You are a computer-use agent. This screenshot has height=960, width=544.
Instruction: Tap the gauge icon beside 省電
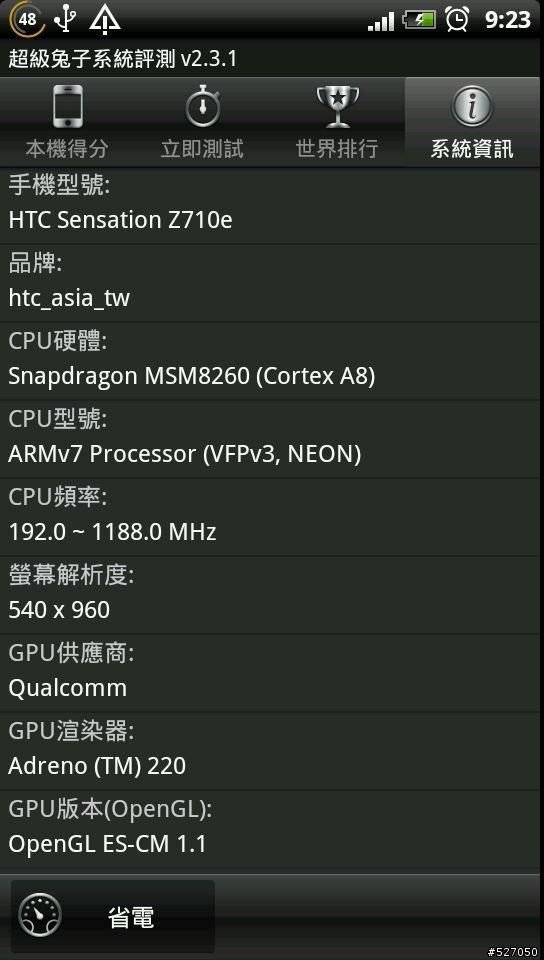(x=40, y=917)
